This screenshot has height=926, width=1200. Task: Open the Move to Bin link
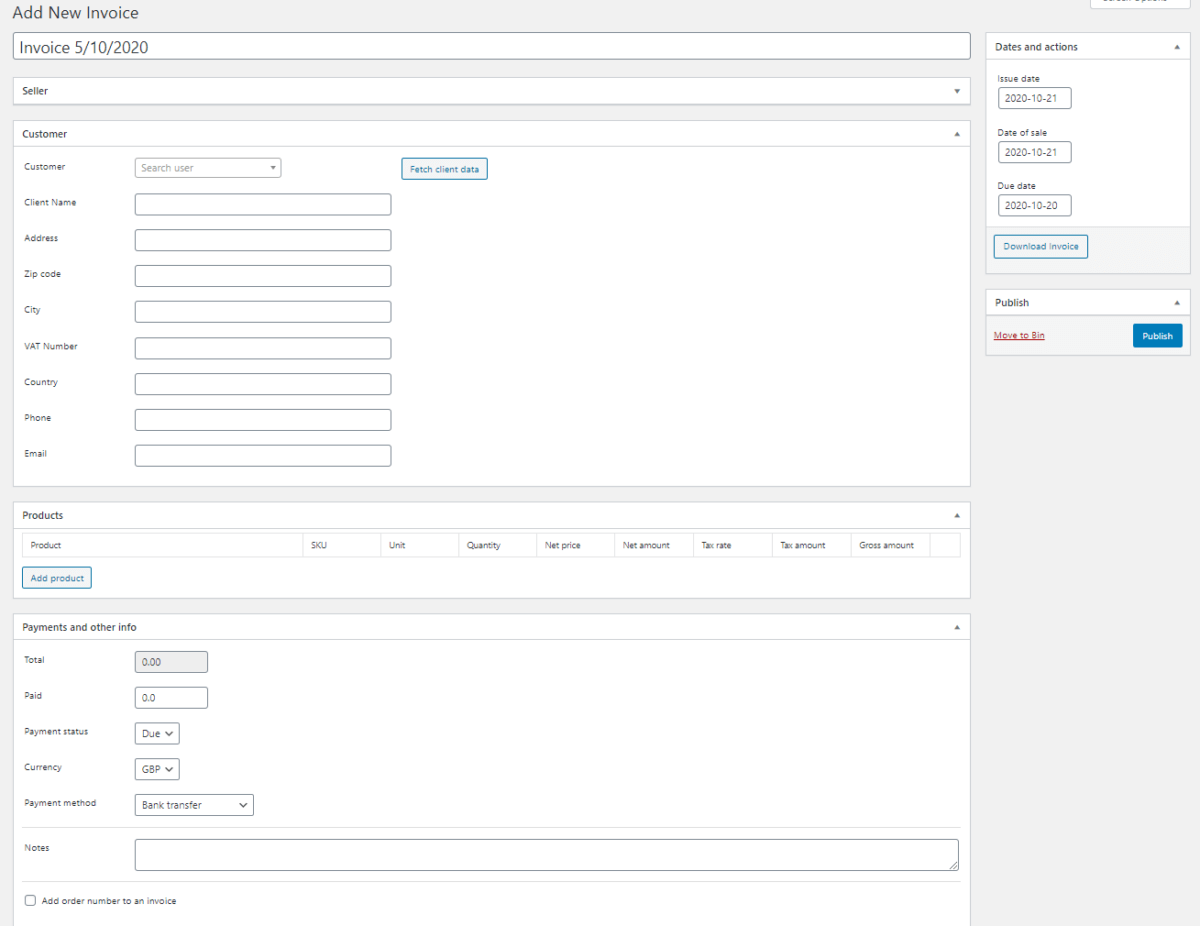coord(1018,335)
